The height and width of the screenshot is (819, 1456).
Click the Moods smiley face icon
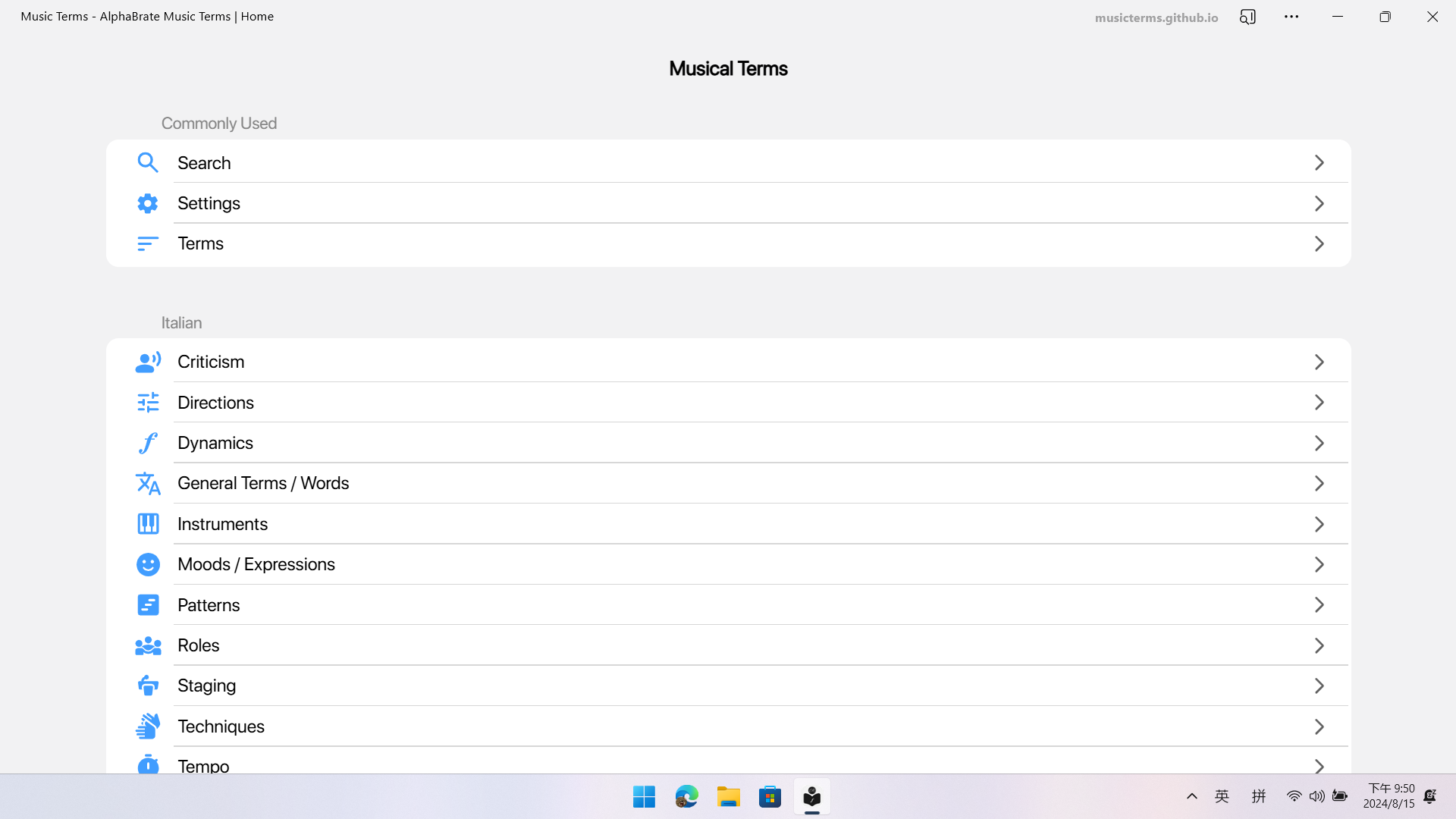148,564
